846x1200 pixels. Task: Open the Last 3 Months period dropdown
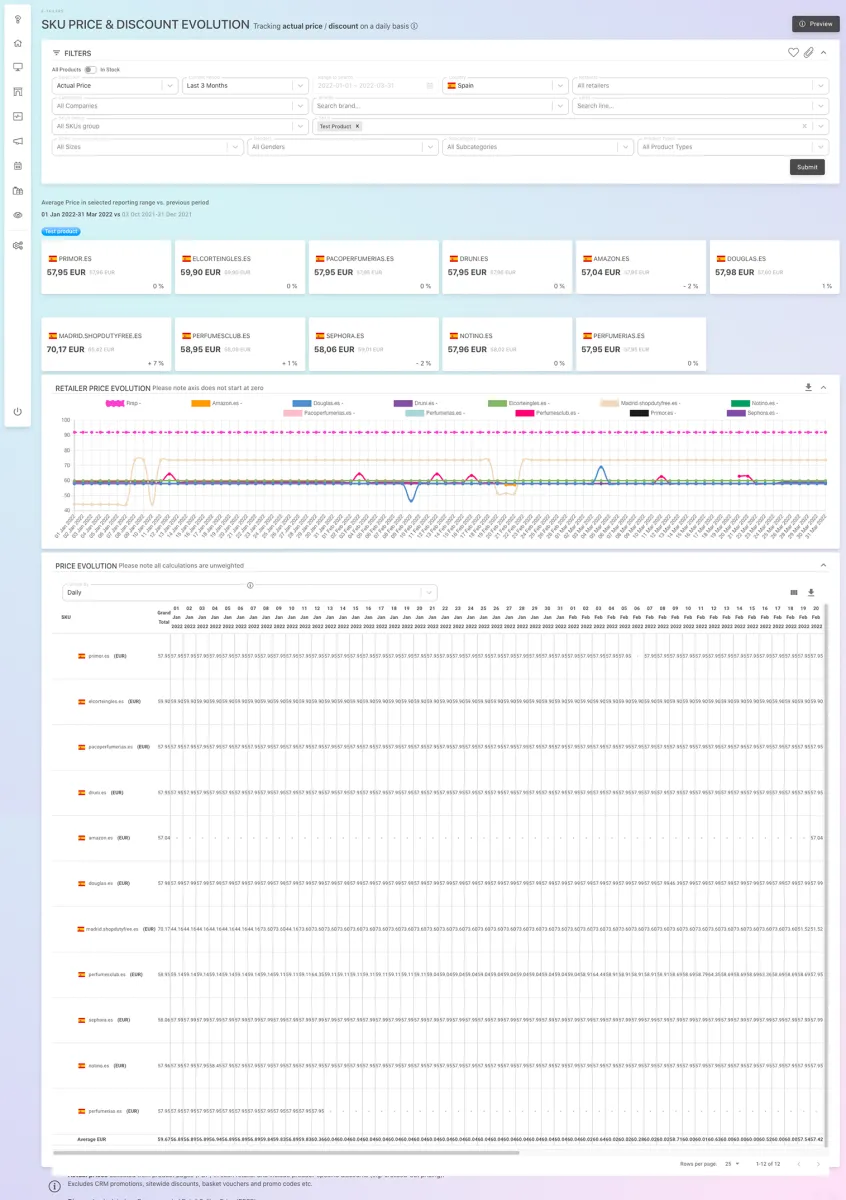[x=245, y=86]
